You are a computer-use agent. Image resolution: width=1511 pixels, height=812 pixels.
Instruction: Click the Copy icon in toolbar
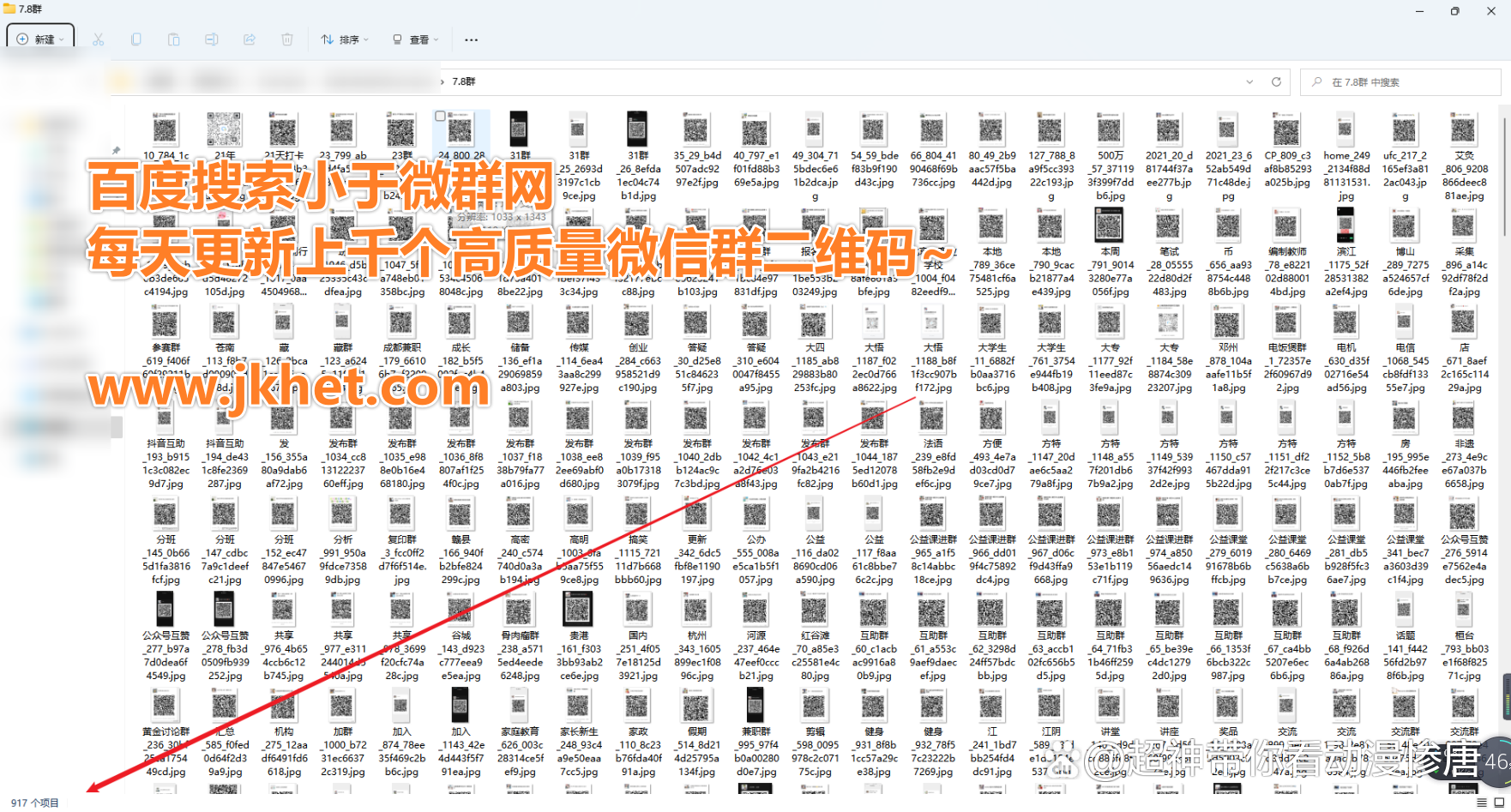pyautogui.click(x=135, y=39)
